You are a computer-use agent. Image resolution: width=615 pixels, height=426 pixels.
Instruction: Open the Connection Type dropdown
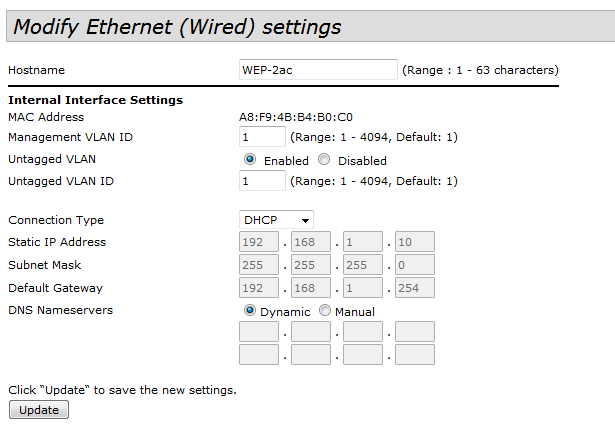[x=277, y=220]
